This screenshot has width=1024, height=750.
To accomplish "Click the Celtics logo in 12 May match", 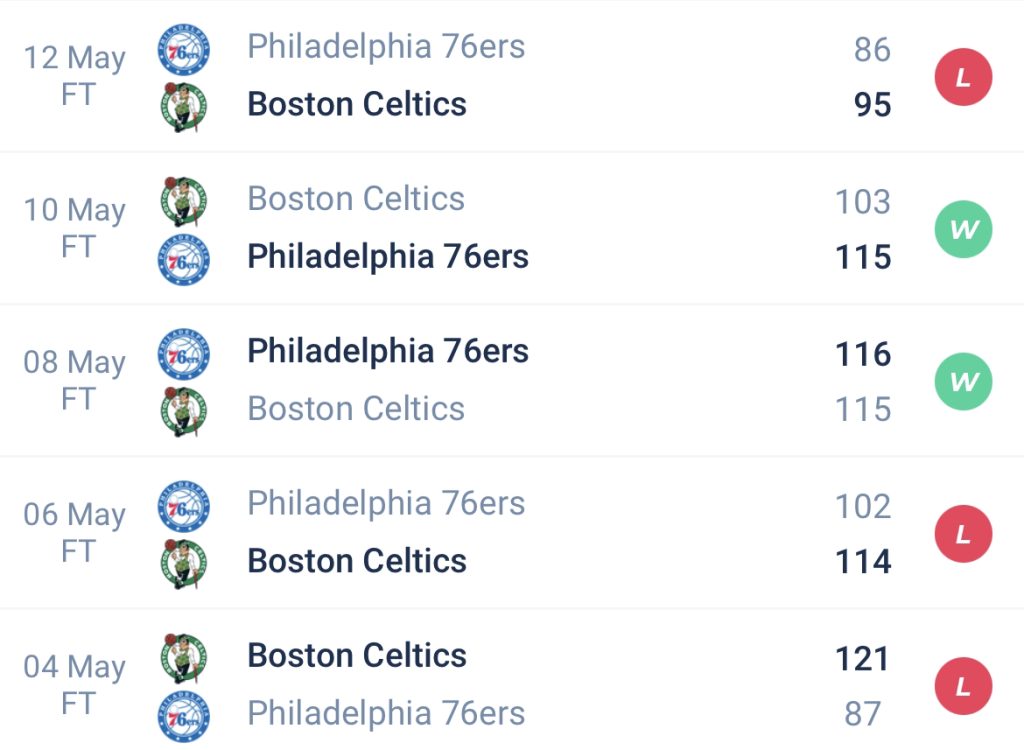I will coord(184,107).
